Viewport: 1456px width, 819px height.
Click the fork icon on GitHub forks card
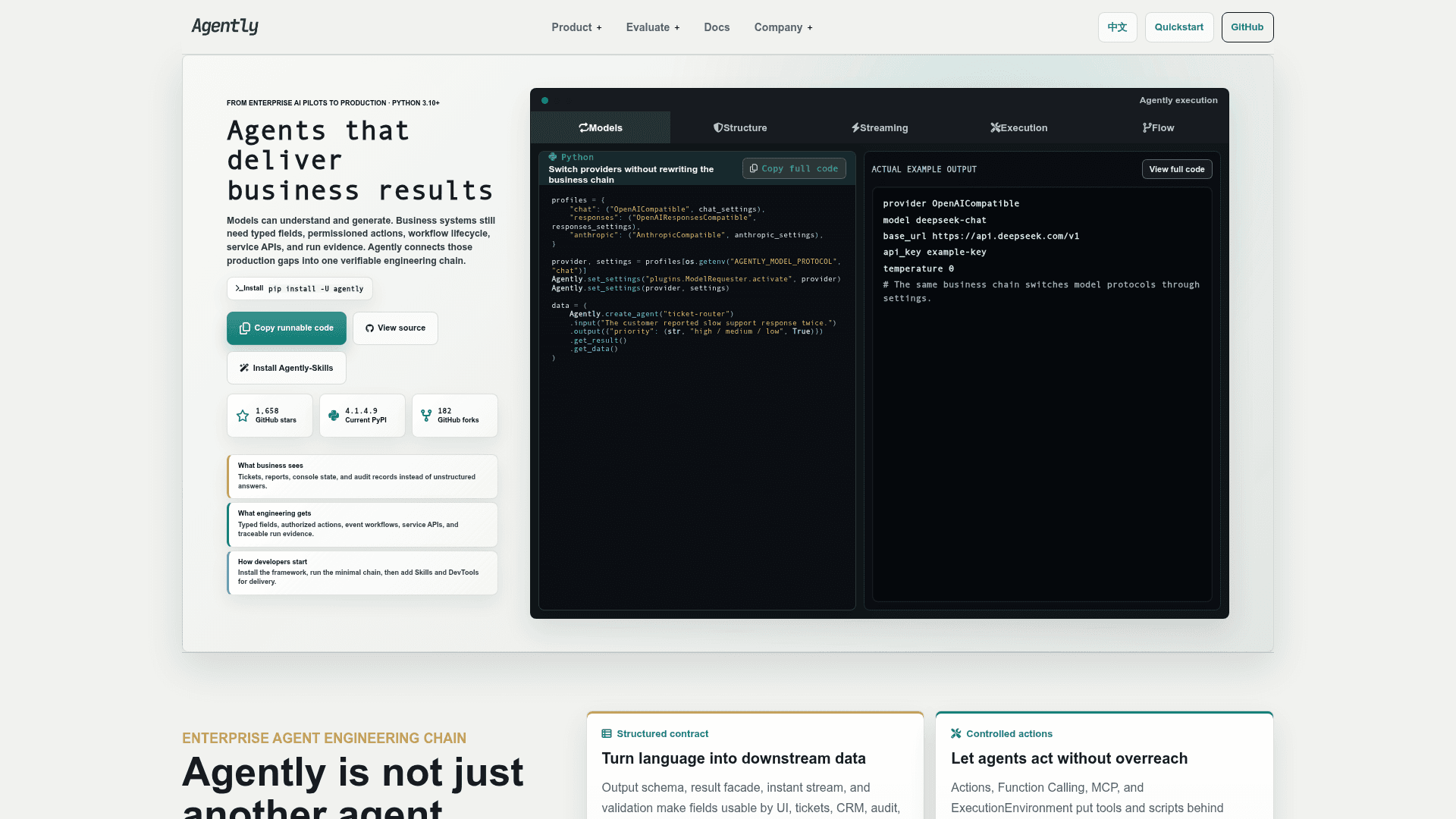point(426,416)
